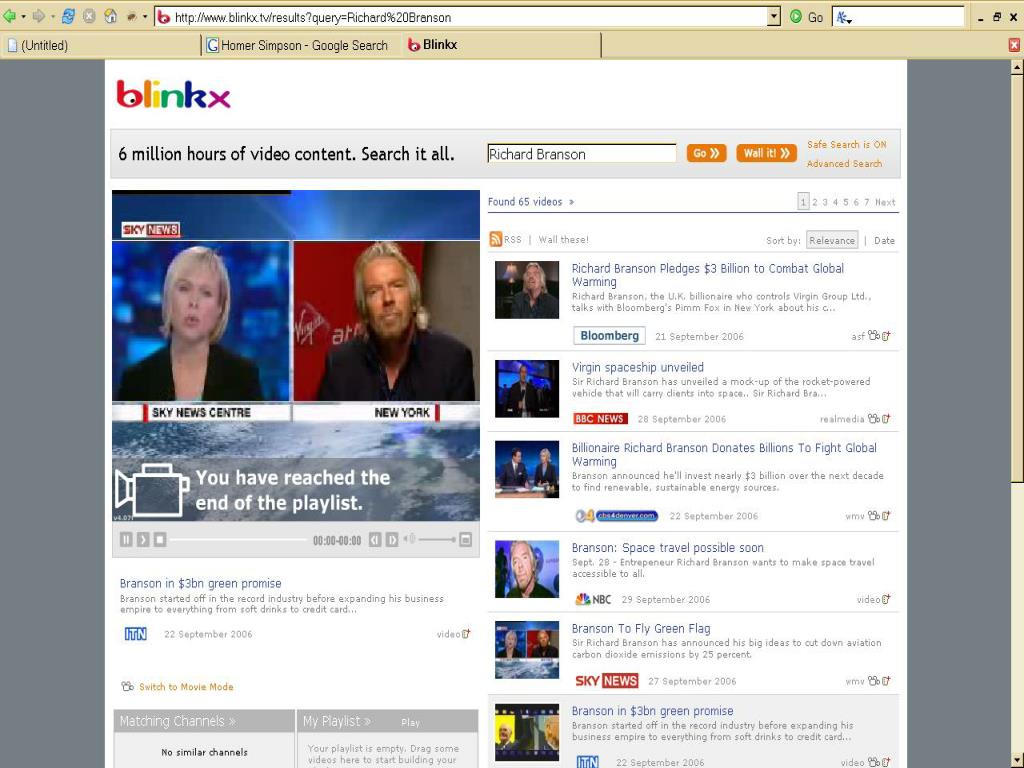Skip to next clip in the player
Image resolution: width=1024 pixels, height=768 pixels.
click(x=392, y=539)
